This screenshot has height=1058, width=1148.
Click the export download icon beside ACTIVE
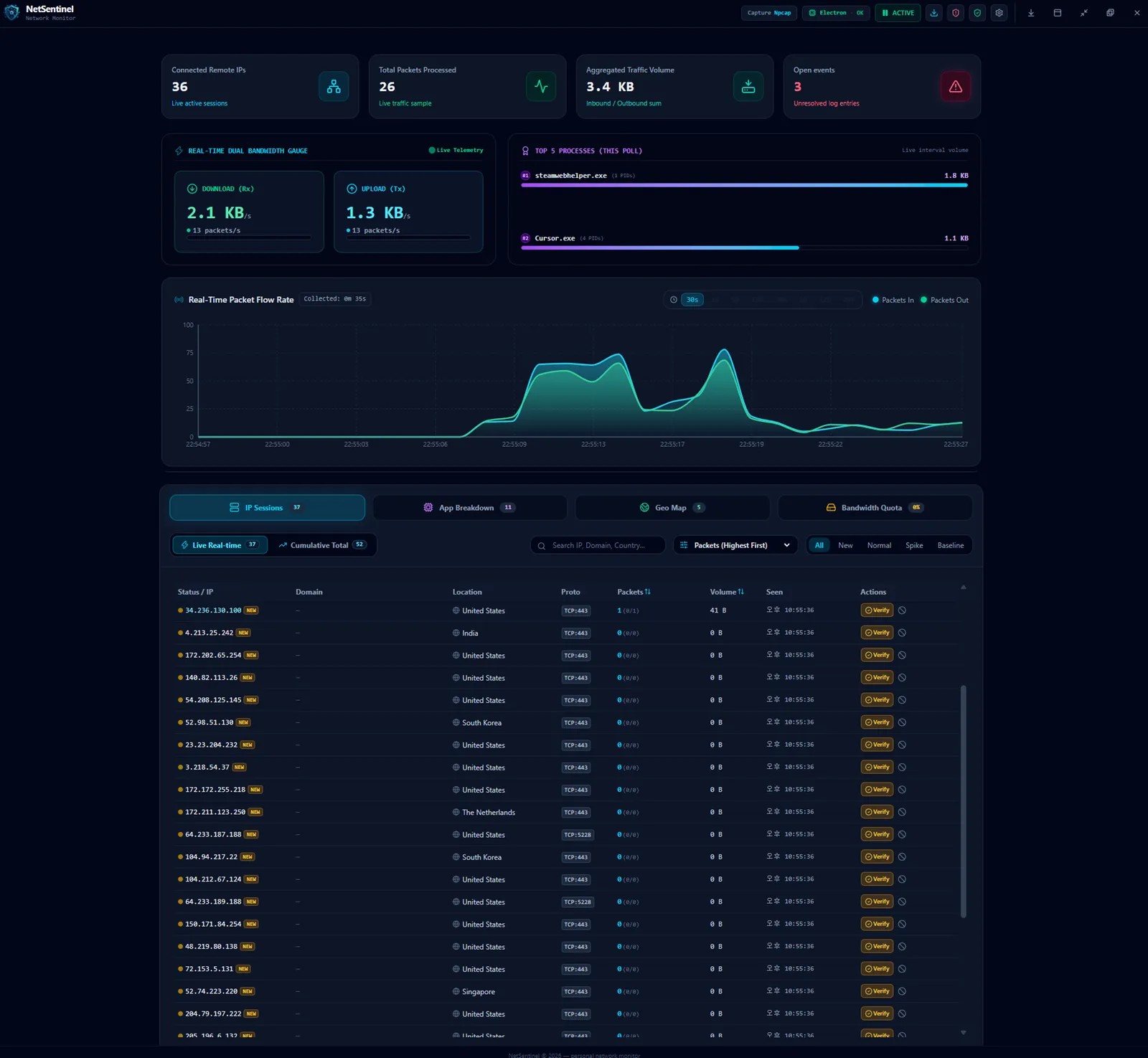click(x=934, y=13)
